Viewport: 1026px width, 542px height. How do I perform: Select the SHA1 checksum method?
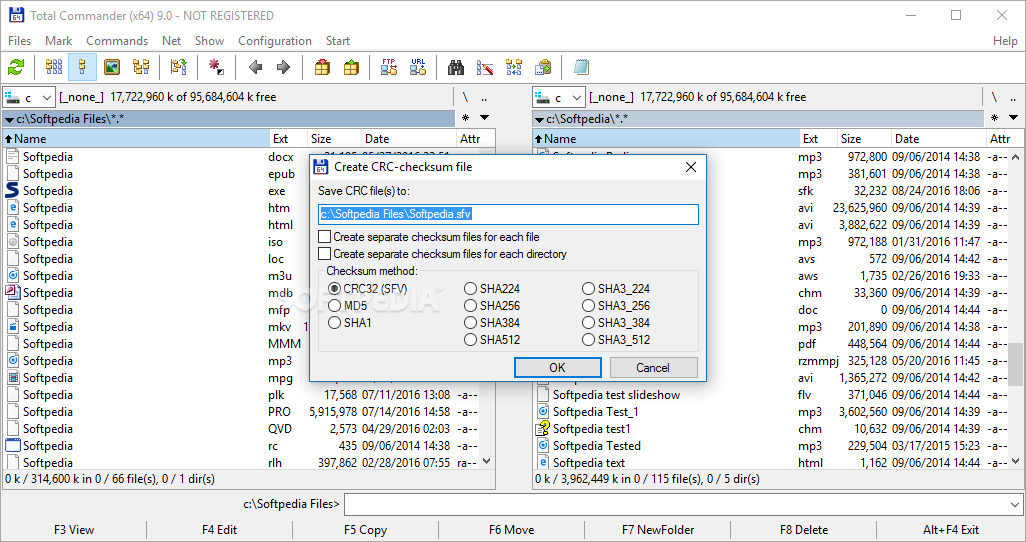[349, 323]
